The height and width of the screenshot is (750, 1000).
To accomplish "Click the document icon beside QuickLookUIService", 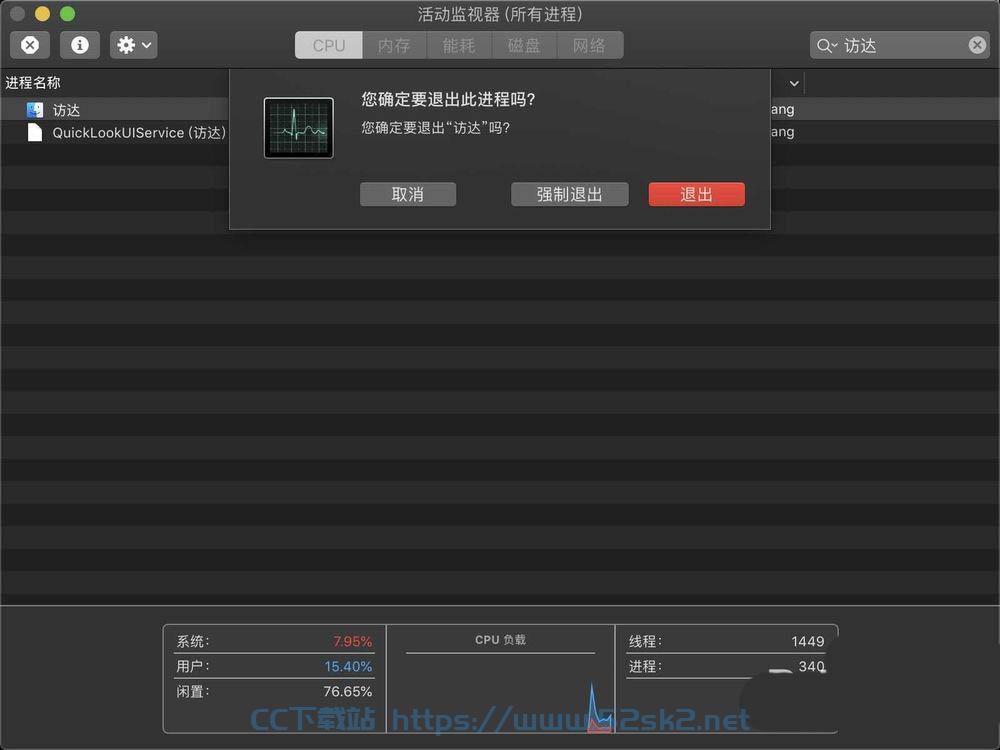I will coord(35,133).
